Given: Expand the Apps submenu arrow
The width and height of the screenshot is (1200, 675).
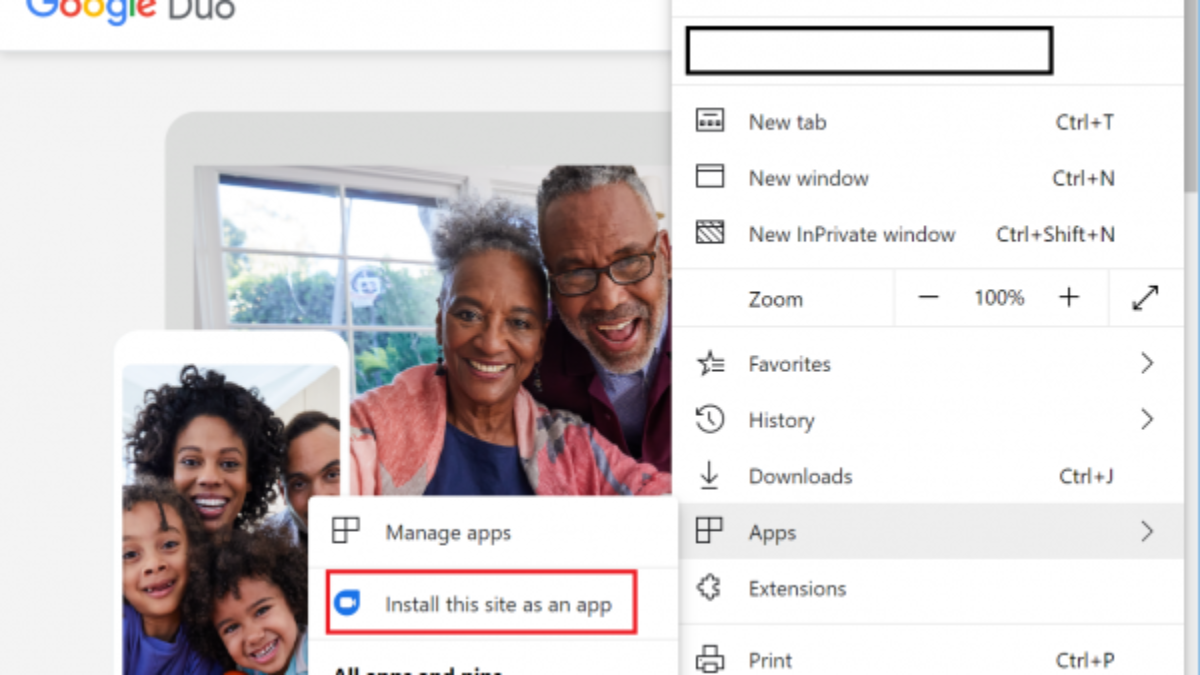Looking at the screenshot, I should point(1147,532).
